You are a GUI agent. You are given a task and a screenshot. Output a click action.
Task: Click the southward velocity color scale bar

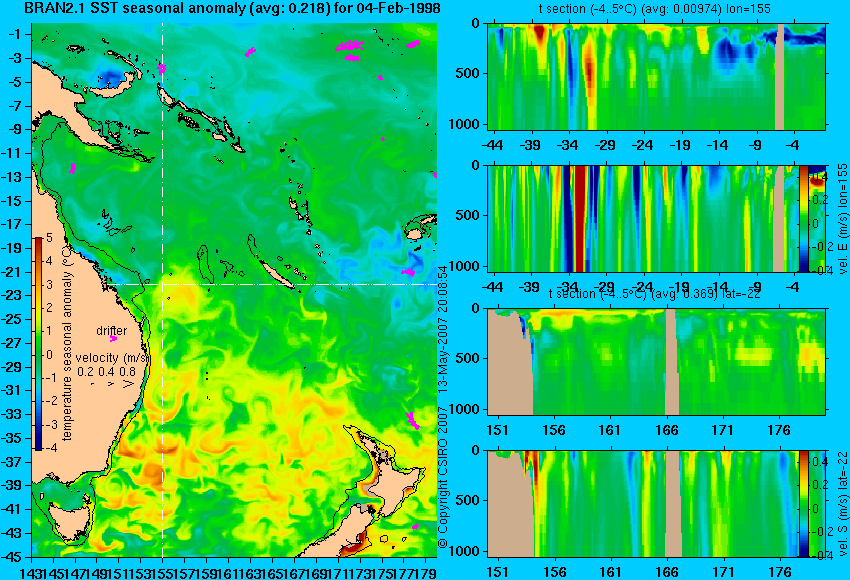click(x=803, y=504)
